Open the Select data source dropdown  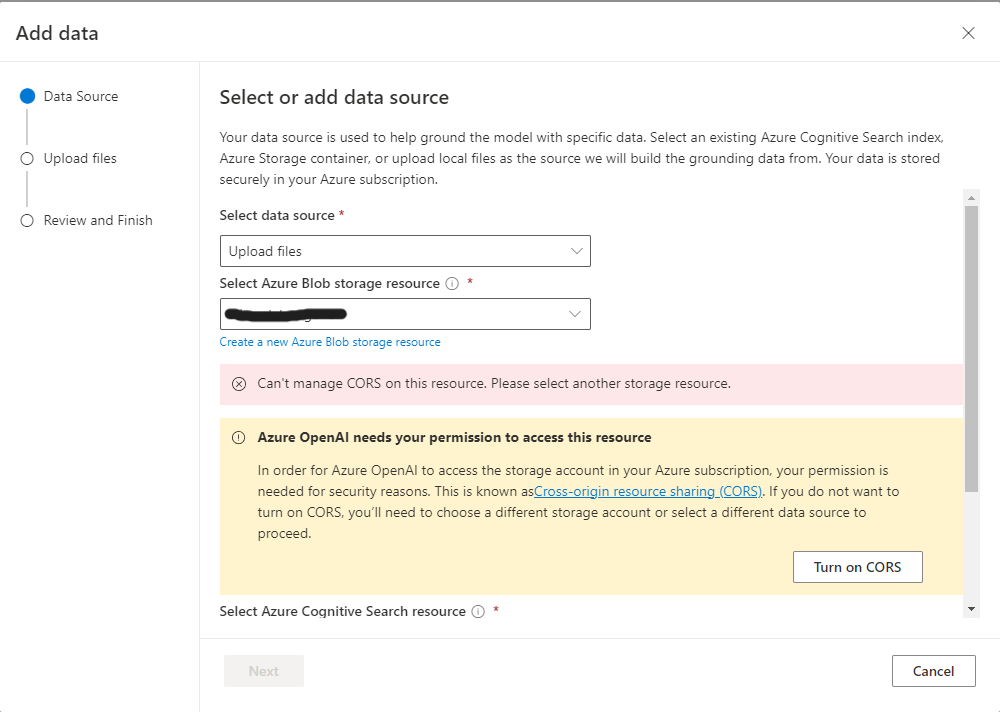(x=404, y=251)
